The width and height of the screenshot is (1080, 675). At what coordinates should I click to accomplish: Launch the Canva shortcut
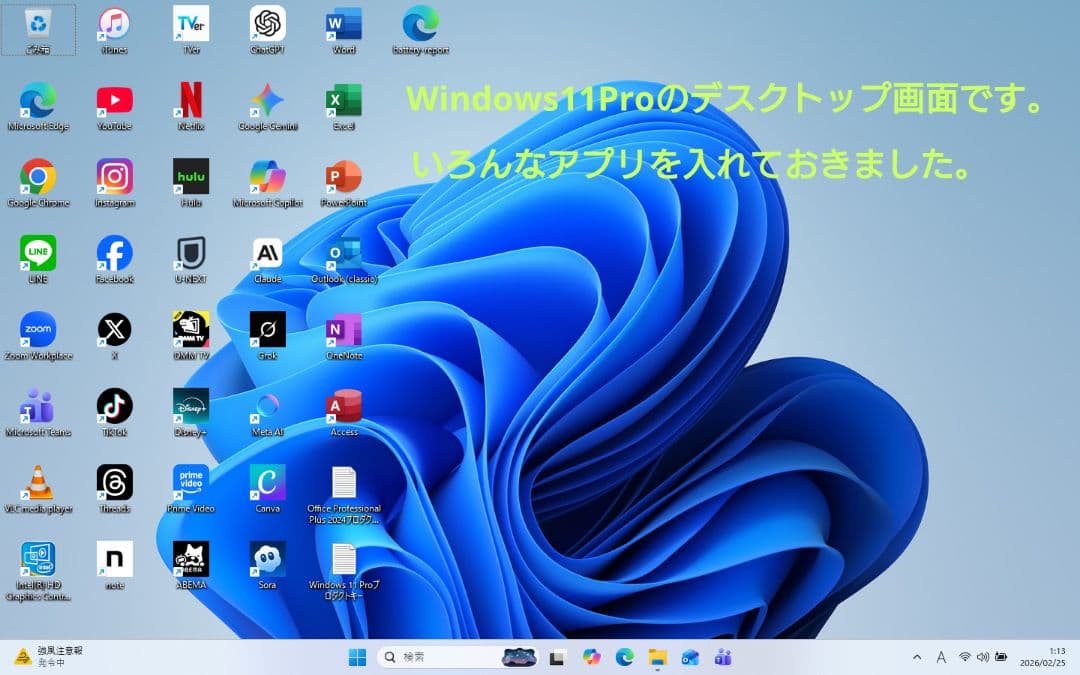(x=267, y=488)
